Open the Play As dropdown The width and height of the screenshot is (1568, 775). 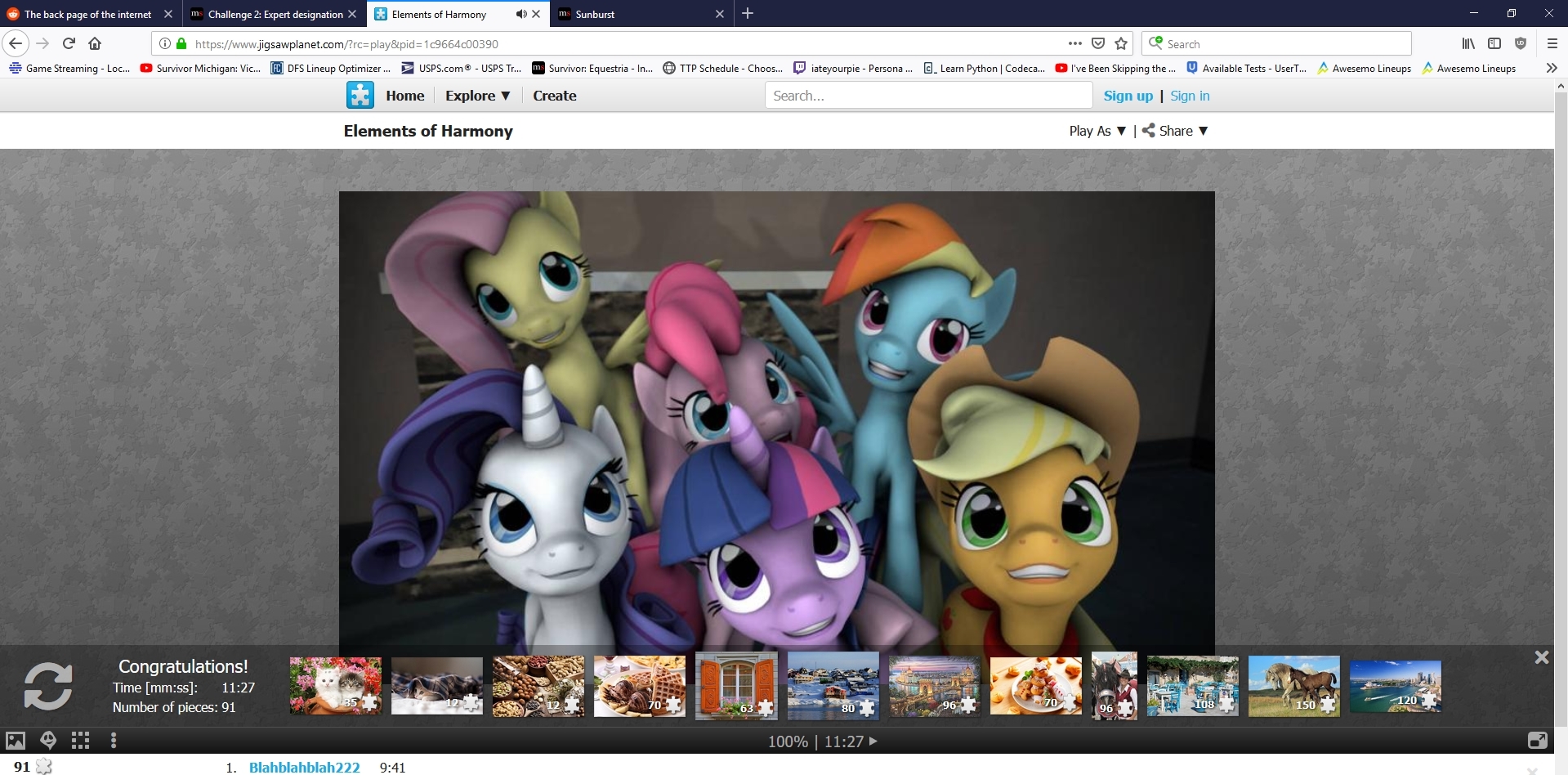pos(1097,131)
